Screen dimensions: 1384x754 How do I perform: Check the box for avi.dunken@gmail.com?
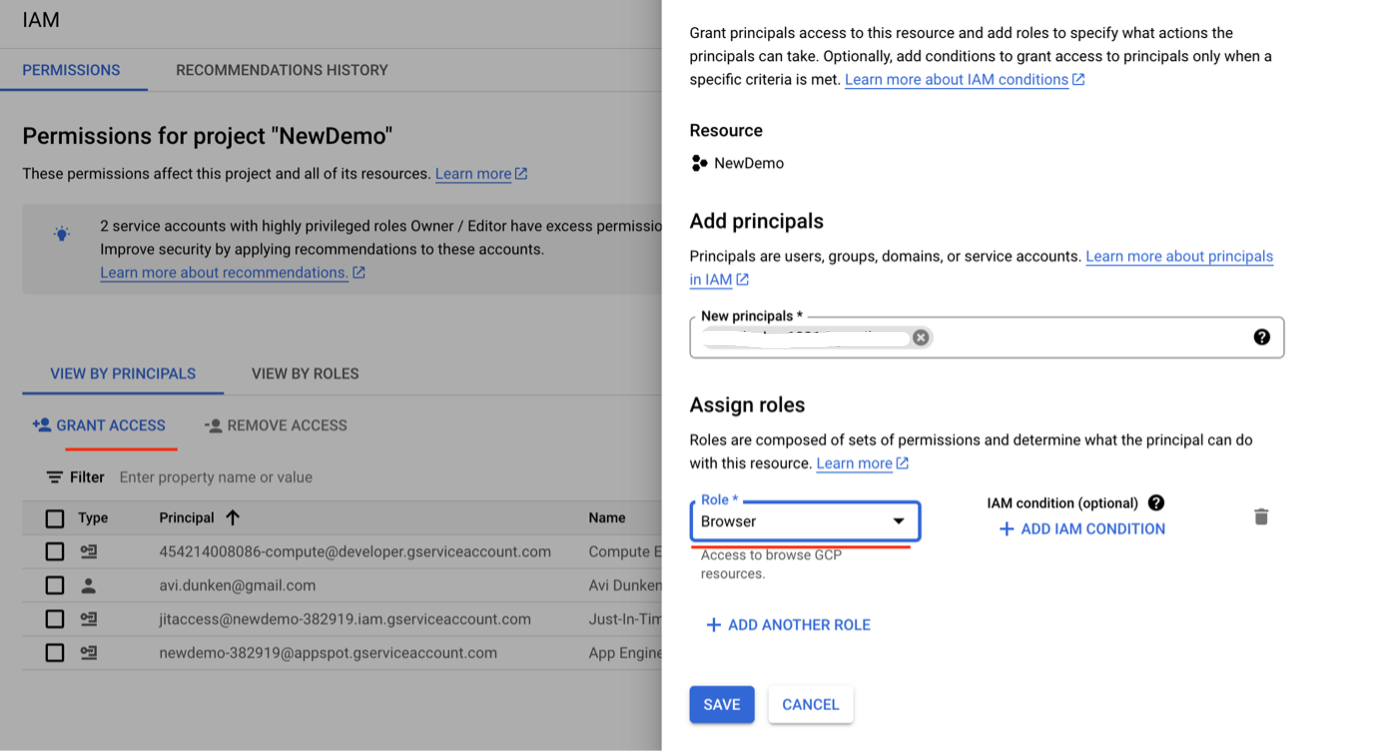click(x=55, y=585)
